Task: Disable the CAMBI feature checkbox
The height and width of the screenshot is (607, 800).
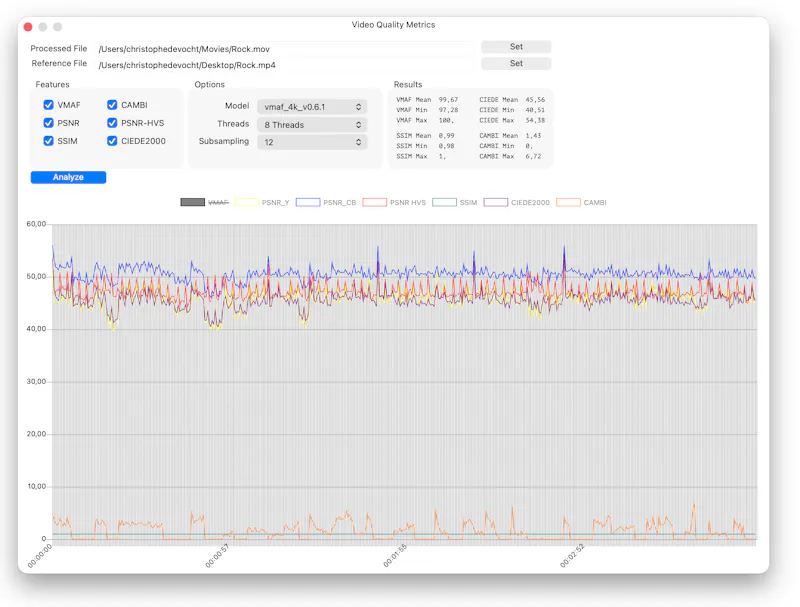Action: click(x=112, y=105)
